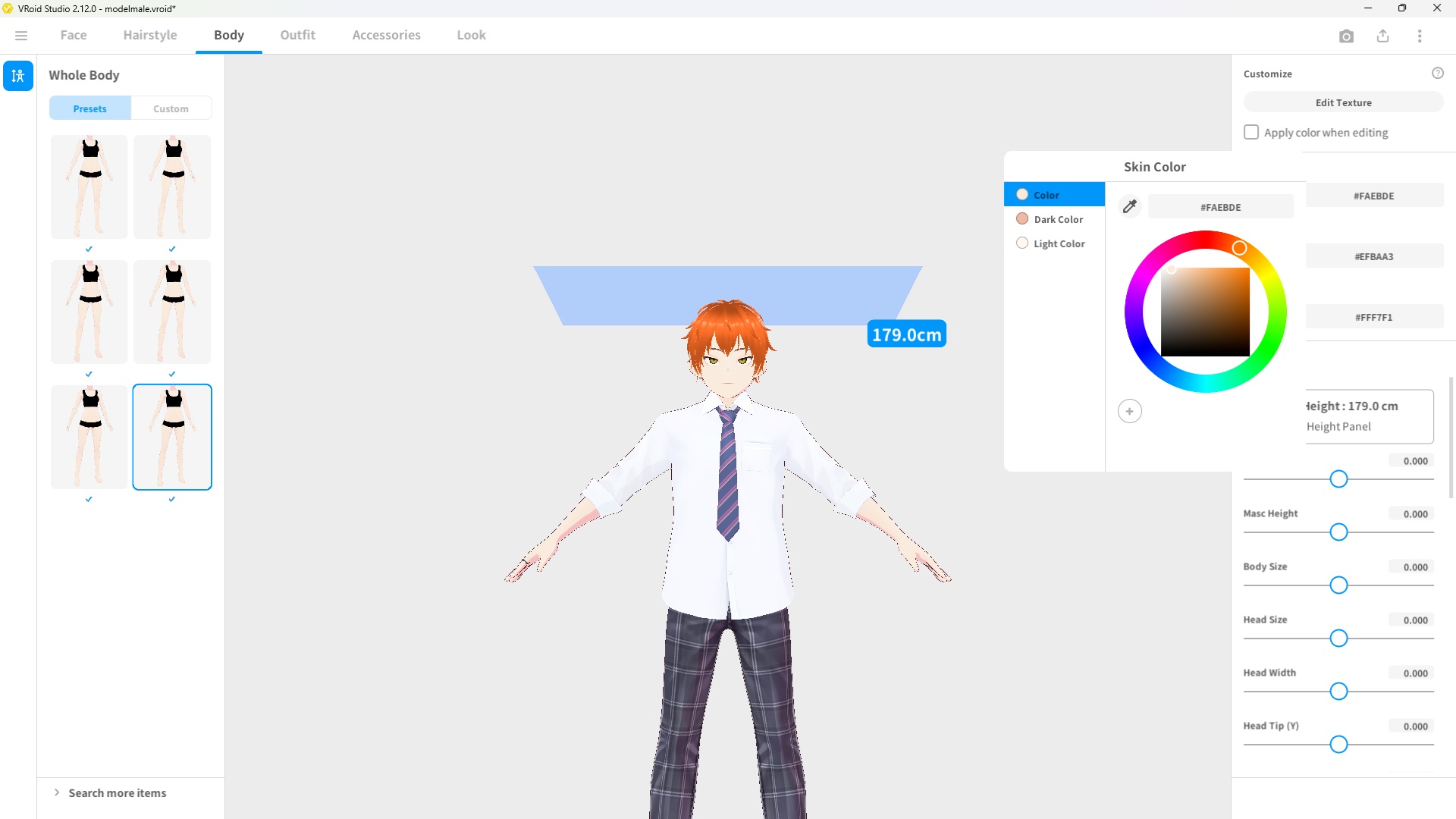Enable Apply color when editing

click(1250, 131)
